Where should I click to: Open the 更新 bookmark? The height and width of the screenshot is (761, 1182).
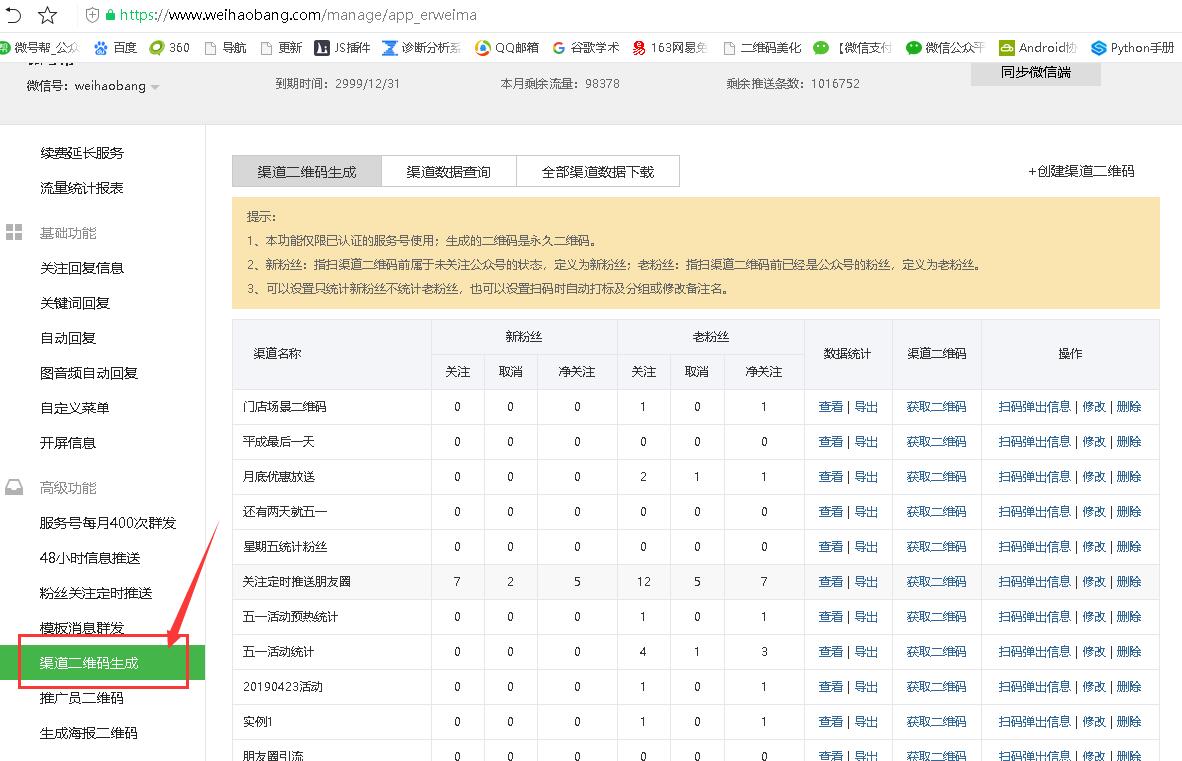281,47
